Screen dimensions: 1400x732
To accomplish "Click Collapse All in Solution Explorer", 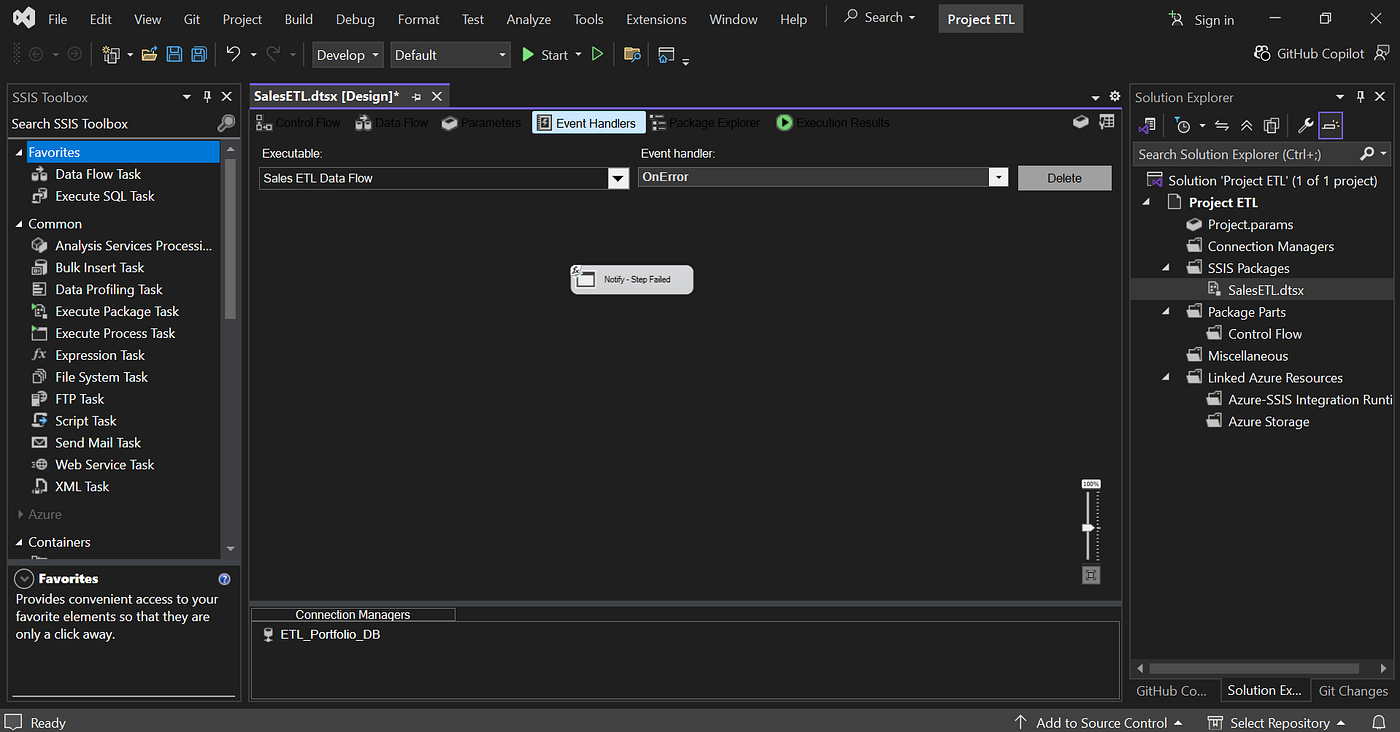I will pyautogui.click(x=1246, y=125).
